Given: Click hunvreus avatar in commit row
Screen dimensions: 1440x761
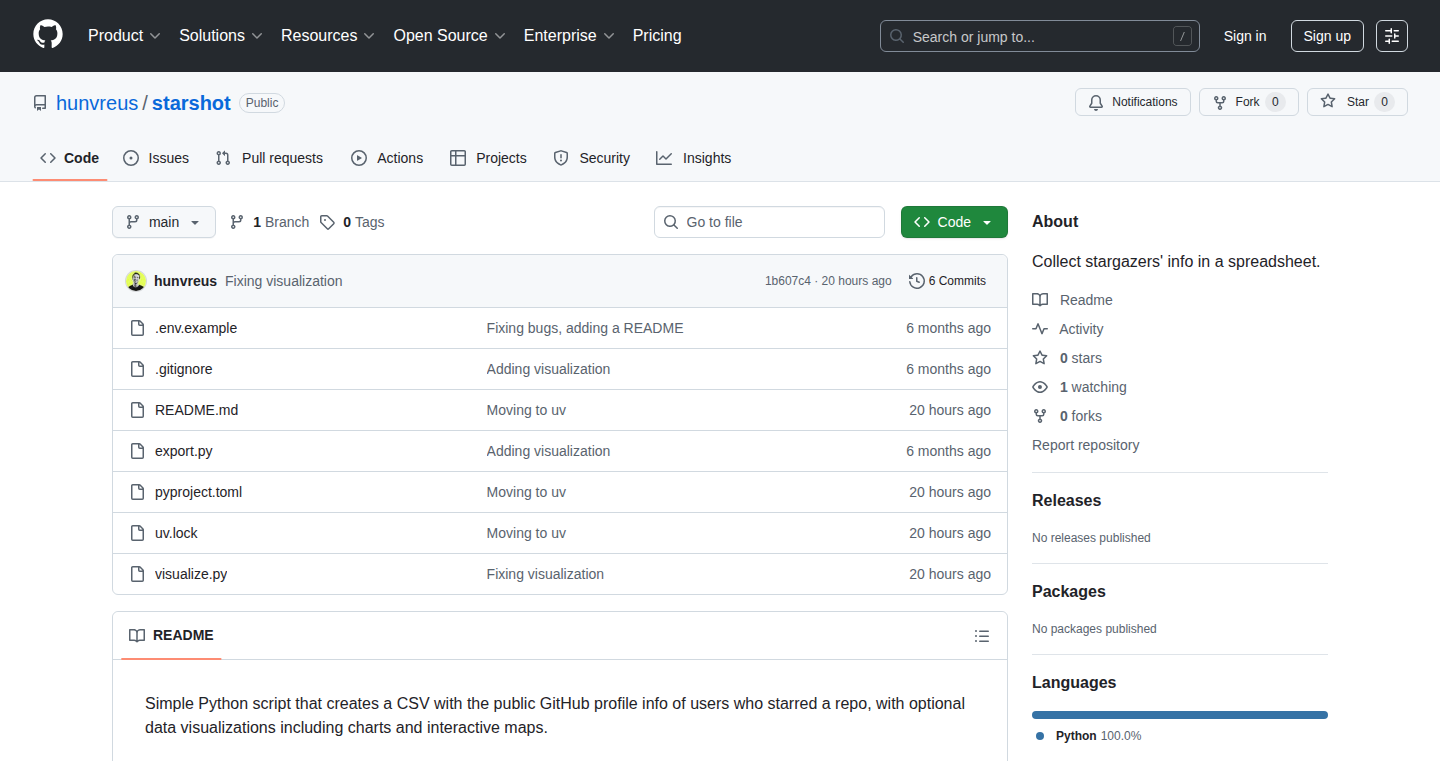Looking at the screenshot, I should coord(136,281).
